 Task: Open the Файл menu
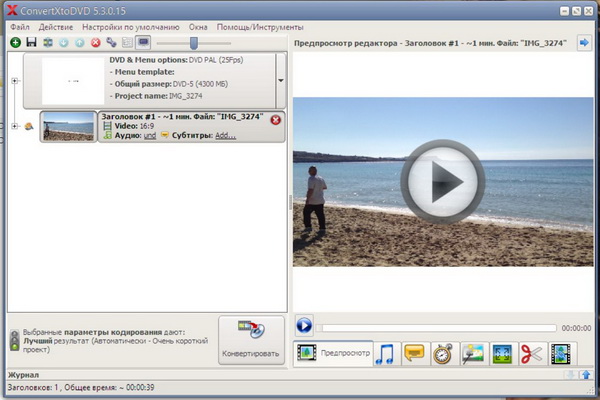pos(19,25)
